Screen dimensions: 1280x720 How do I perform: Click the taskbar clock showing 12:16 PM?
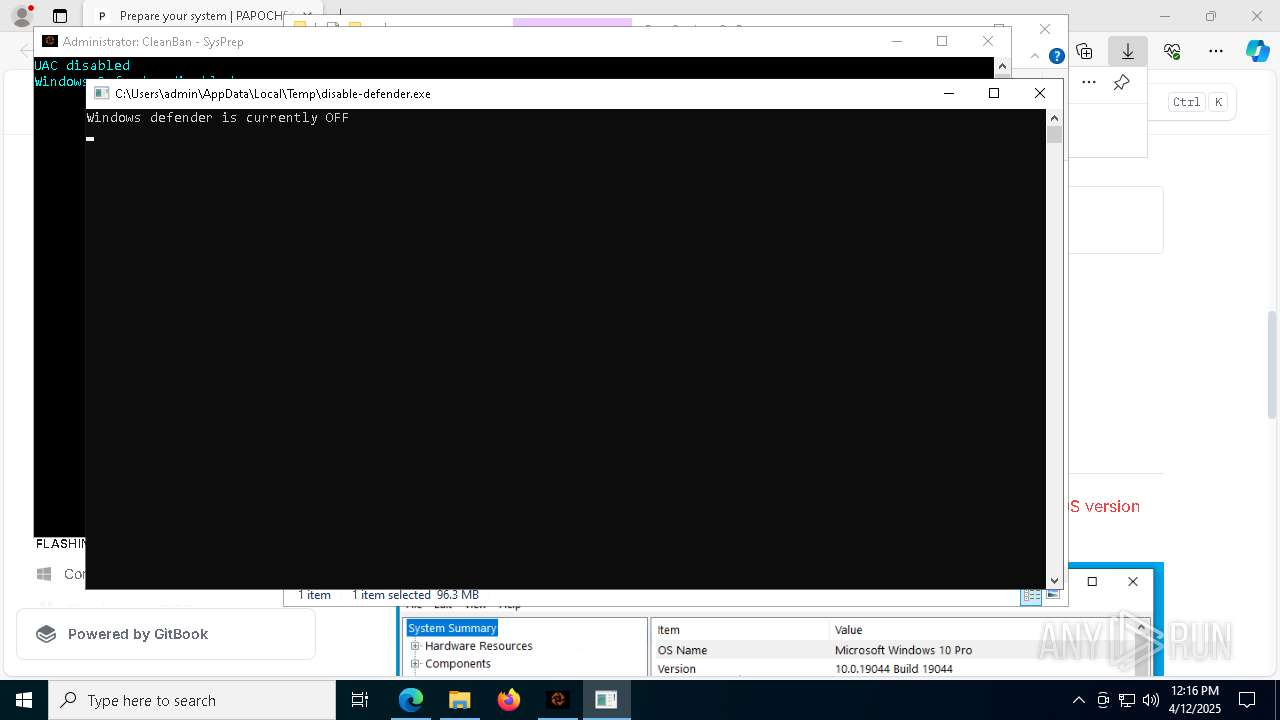pyautogui.click(x=1195, y=700)
